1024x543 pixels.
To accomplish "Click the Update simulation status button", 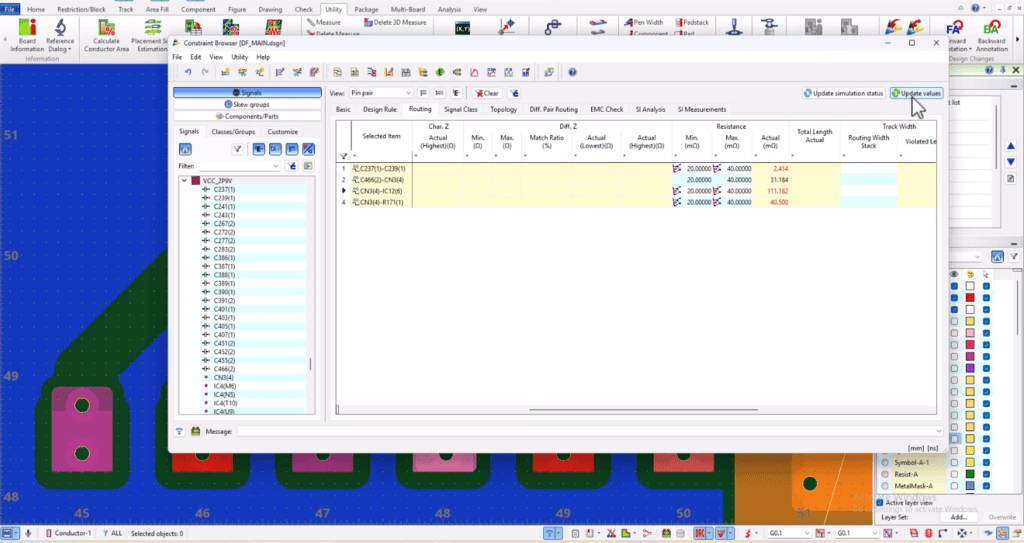I will 843,93.
